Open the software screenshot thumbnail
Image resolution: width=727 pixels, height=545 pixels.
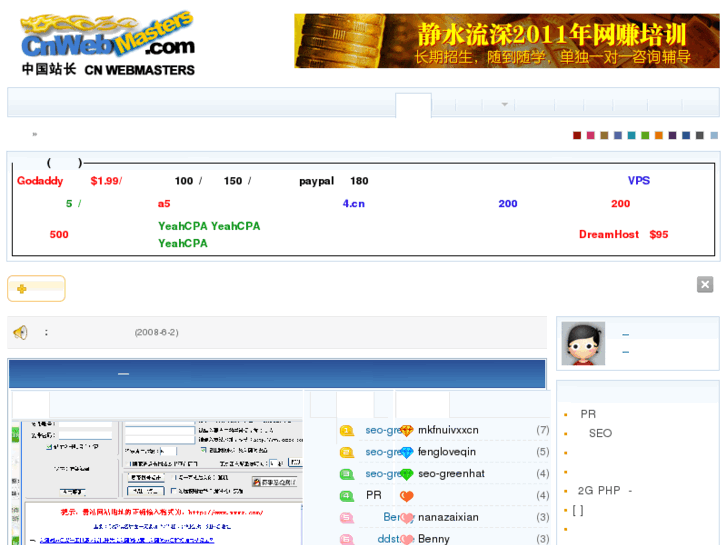(x=157, y=482)
